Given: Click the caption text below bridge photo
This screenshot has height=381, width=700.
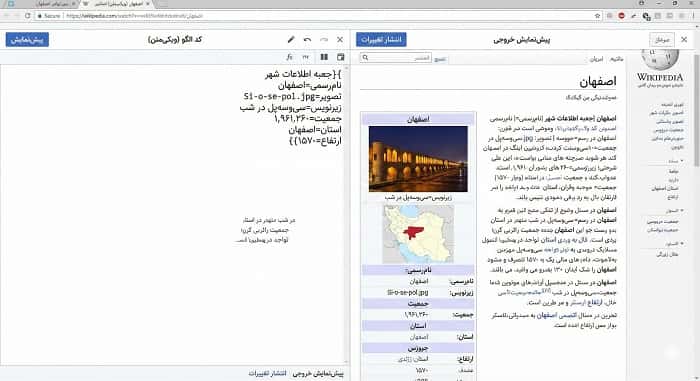Looking at the screenshot, I should point(418,197).
